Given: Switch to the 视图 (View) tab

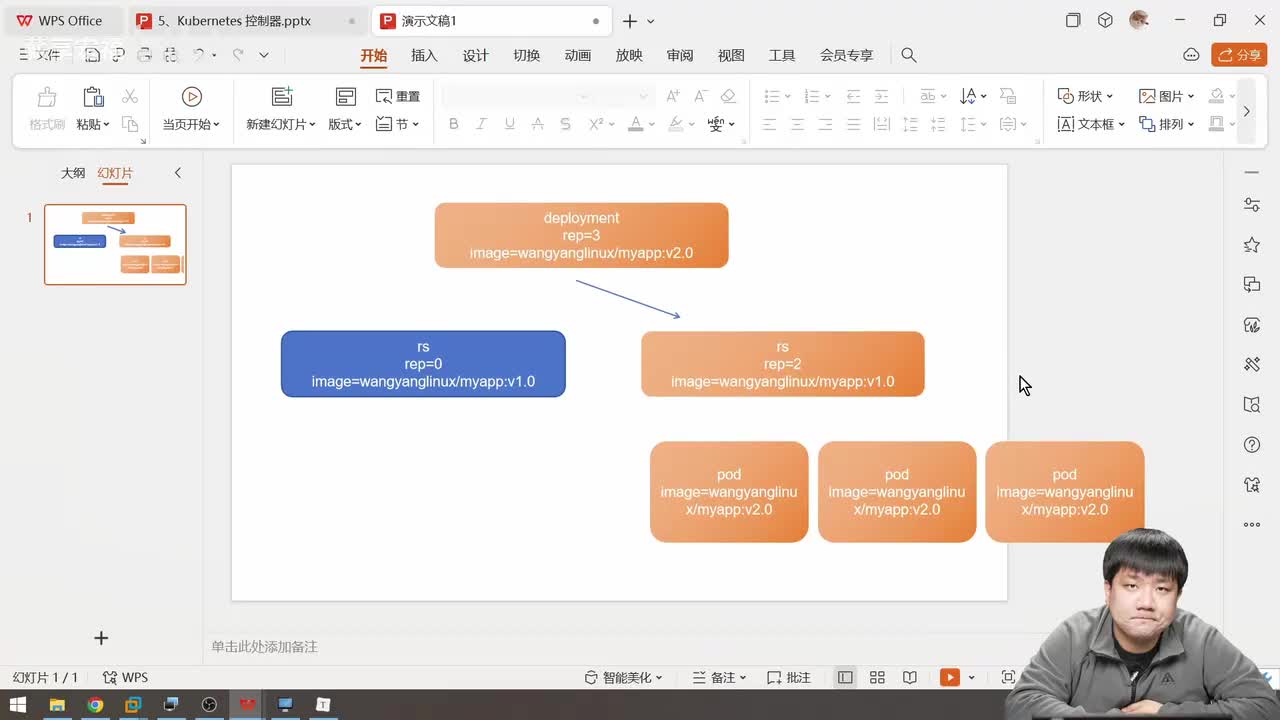Looking at the screenshot, I should coord(731,56).
